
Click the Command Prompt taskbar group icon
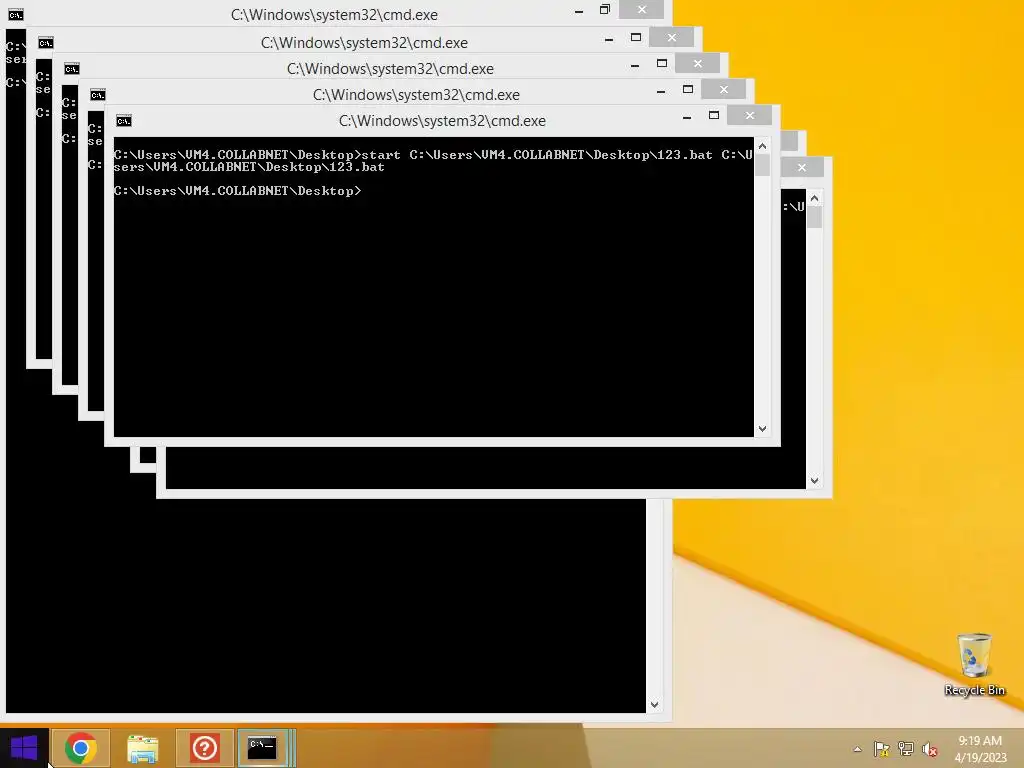[x=265, y=748]
